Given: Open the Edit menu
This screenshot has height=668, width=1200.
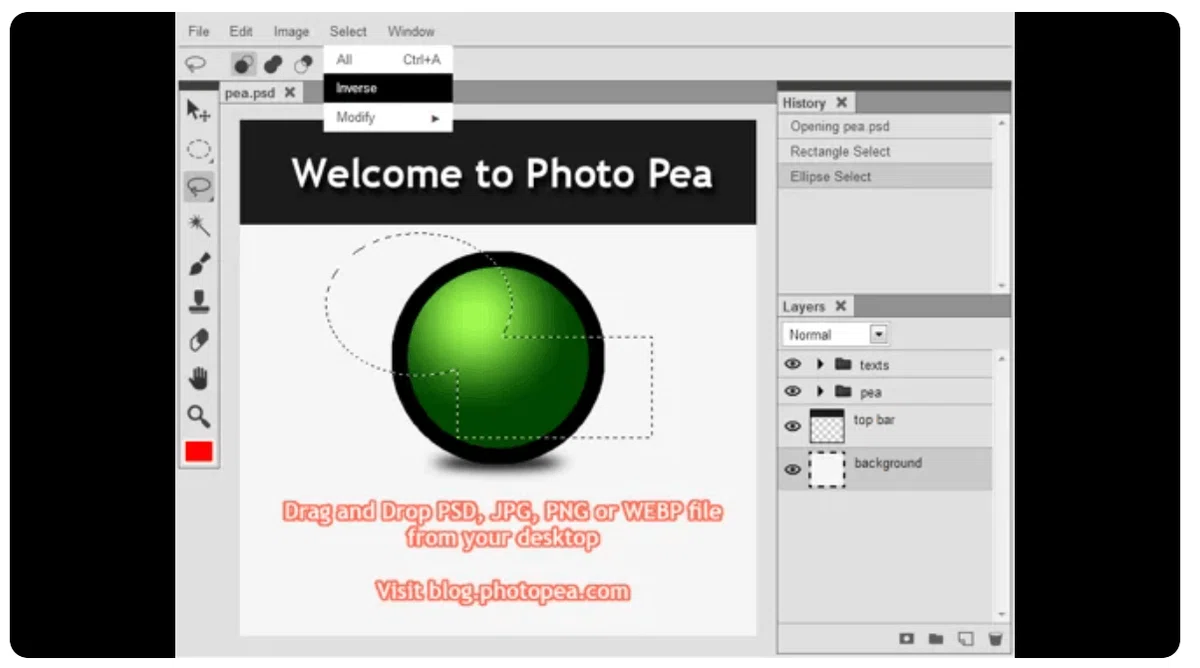Looking at the screenshot, I should [241, 31].
